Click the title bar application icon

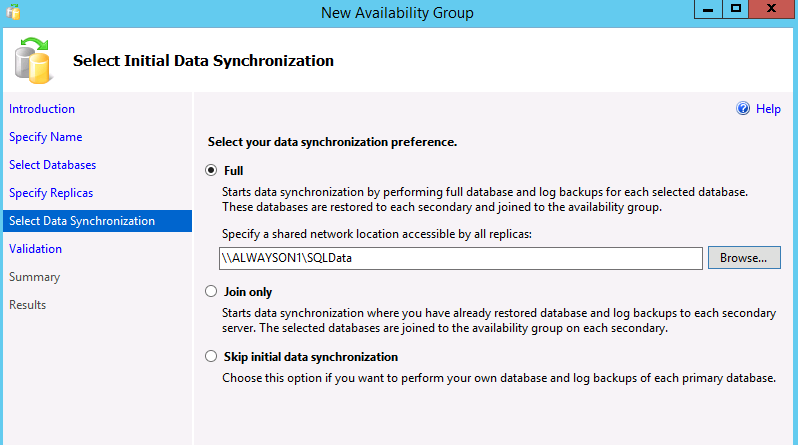[x=13, y=12]
